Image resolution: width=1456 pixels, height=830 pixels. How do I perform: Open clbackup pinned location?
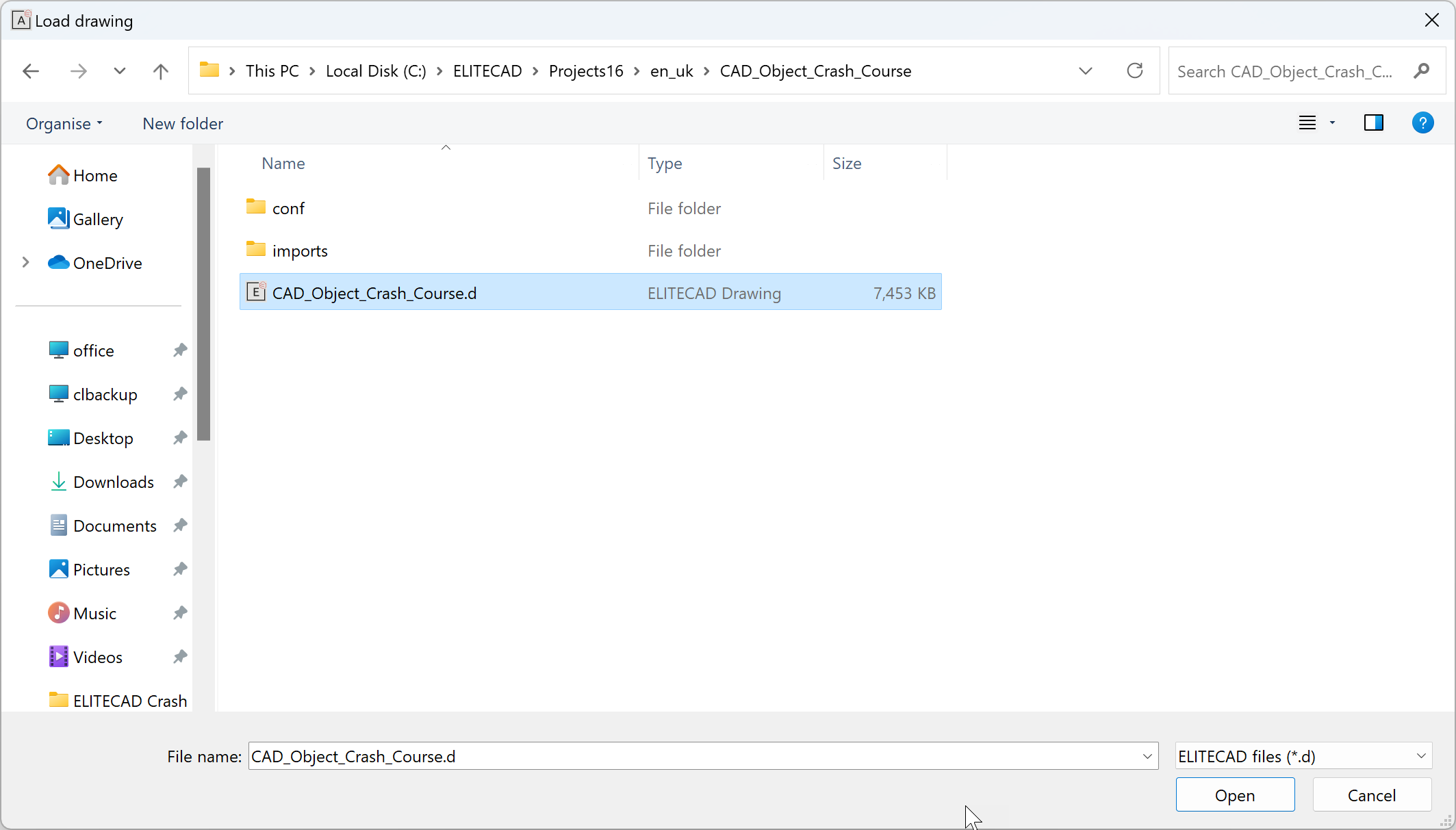pyautogui.click(x=93, y=395)
